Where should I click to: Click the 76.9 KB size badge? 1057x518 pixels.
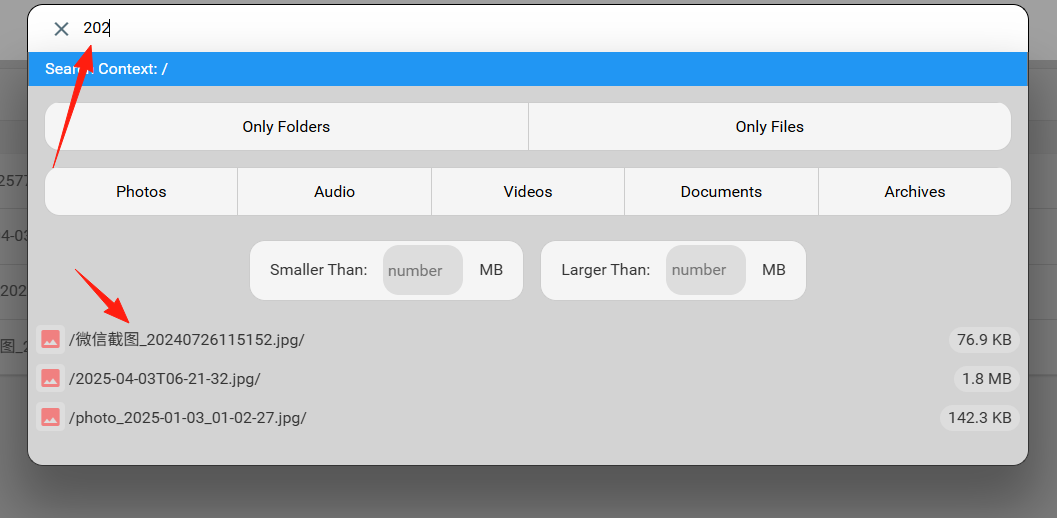click(x=984, y=340)
